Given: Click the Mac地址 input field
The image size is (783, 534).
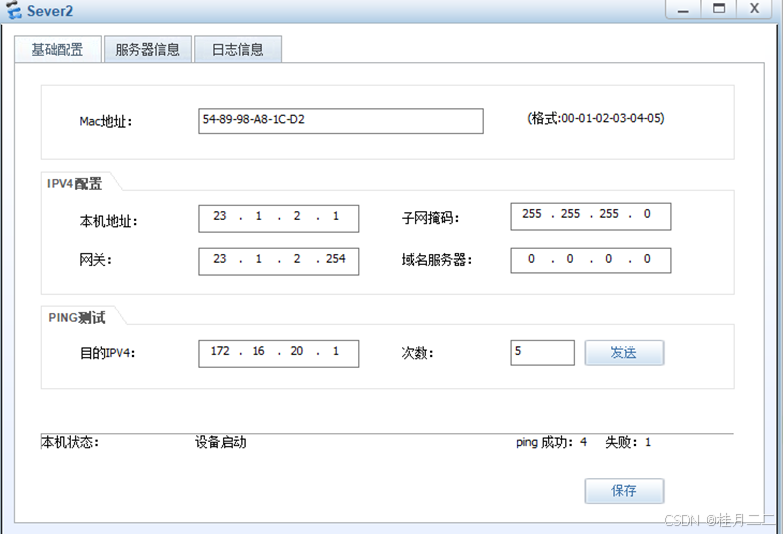Looking at the screenshot, I should [x=341, y=121].
